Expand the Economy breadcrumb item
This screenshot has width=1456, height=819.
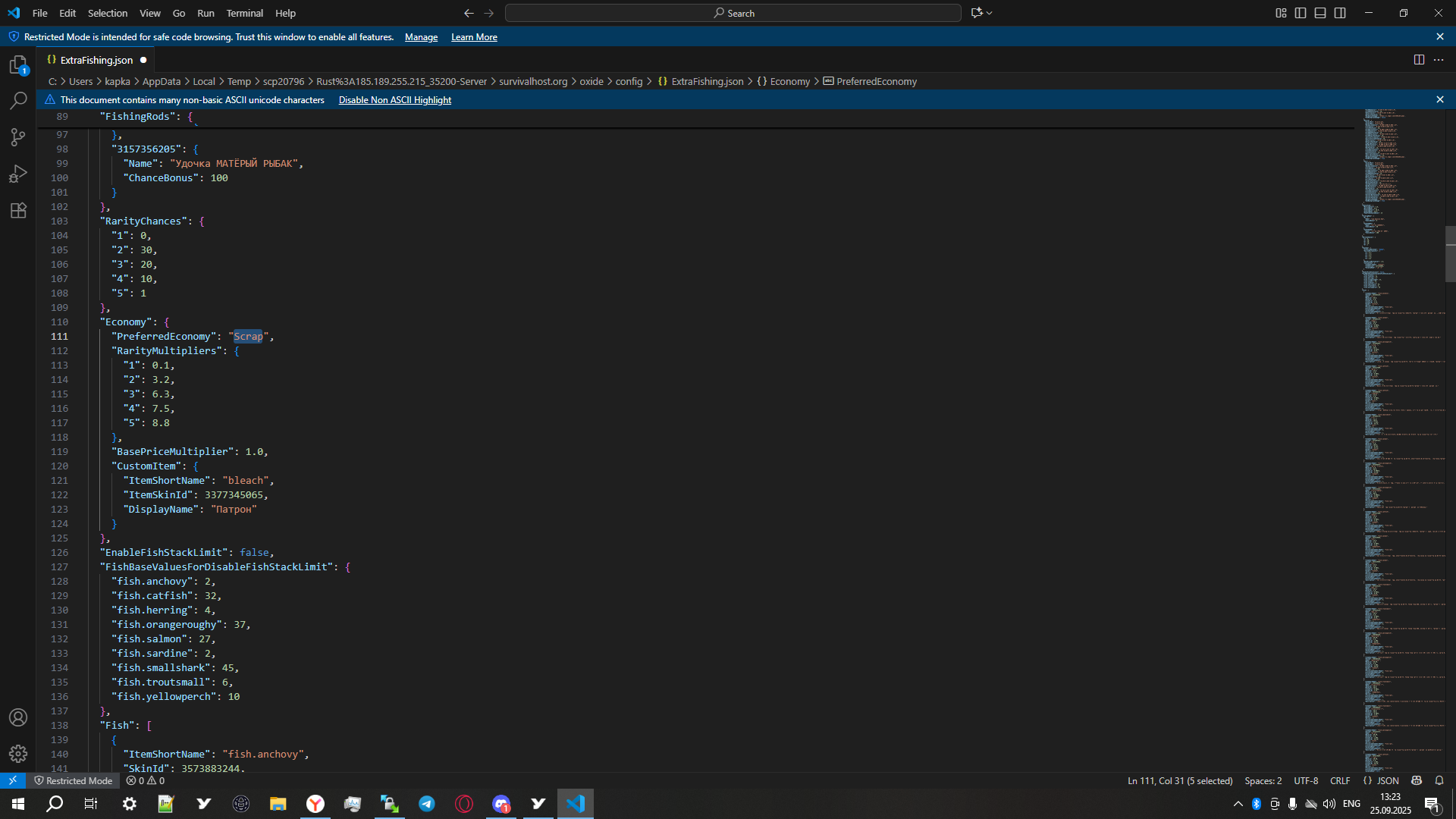tap(789, 81)
